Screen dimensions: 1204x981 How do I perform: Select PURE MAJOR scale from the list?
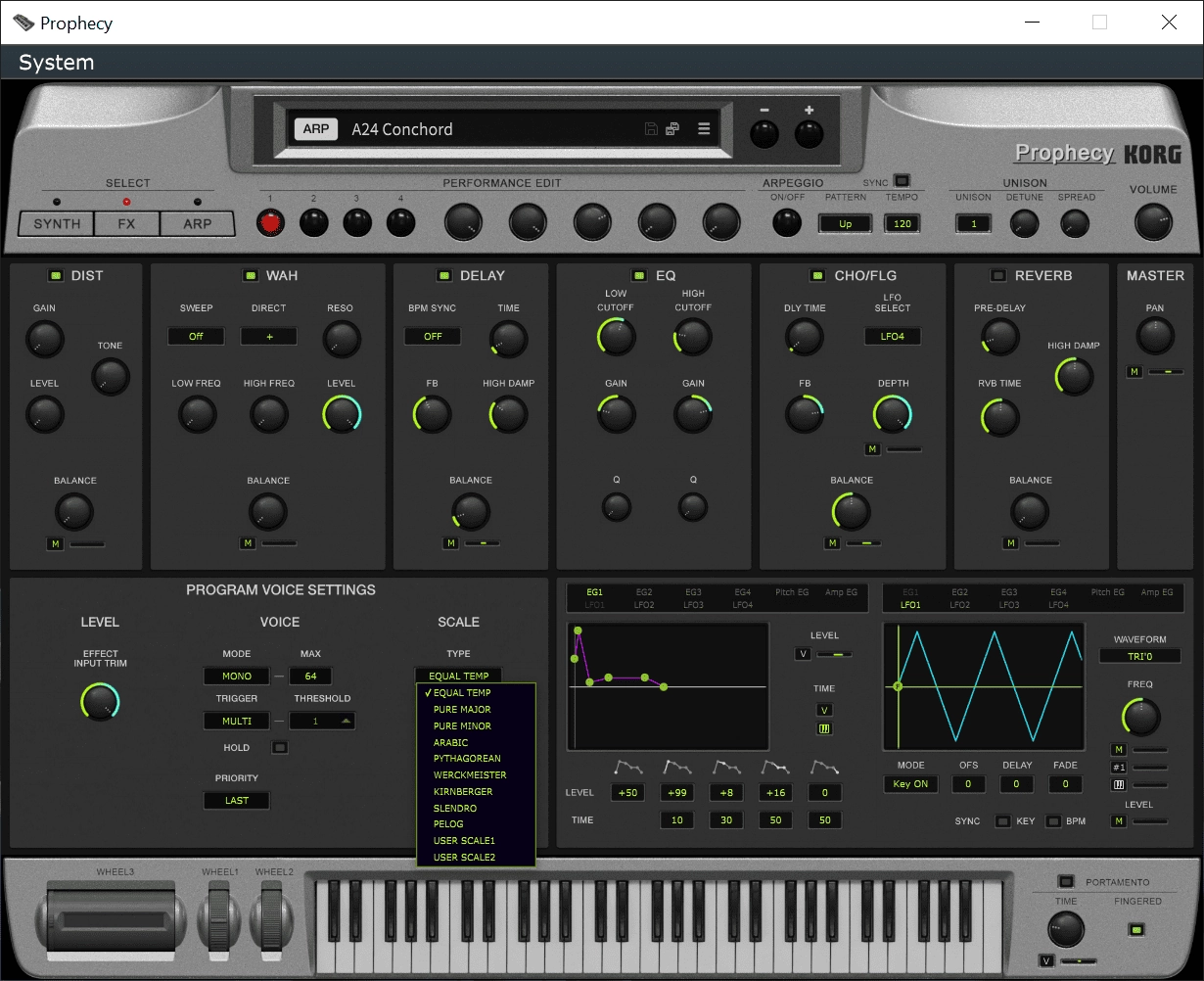point(477,710)
